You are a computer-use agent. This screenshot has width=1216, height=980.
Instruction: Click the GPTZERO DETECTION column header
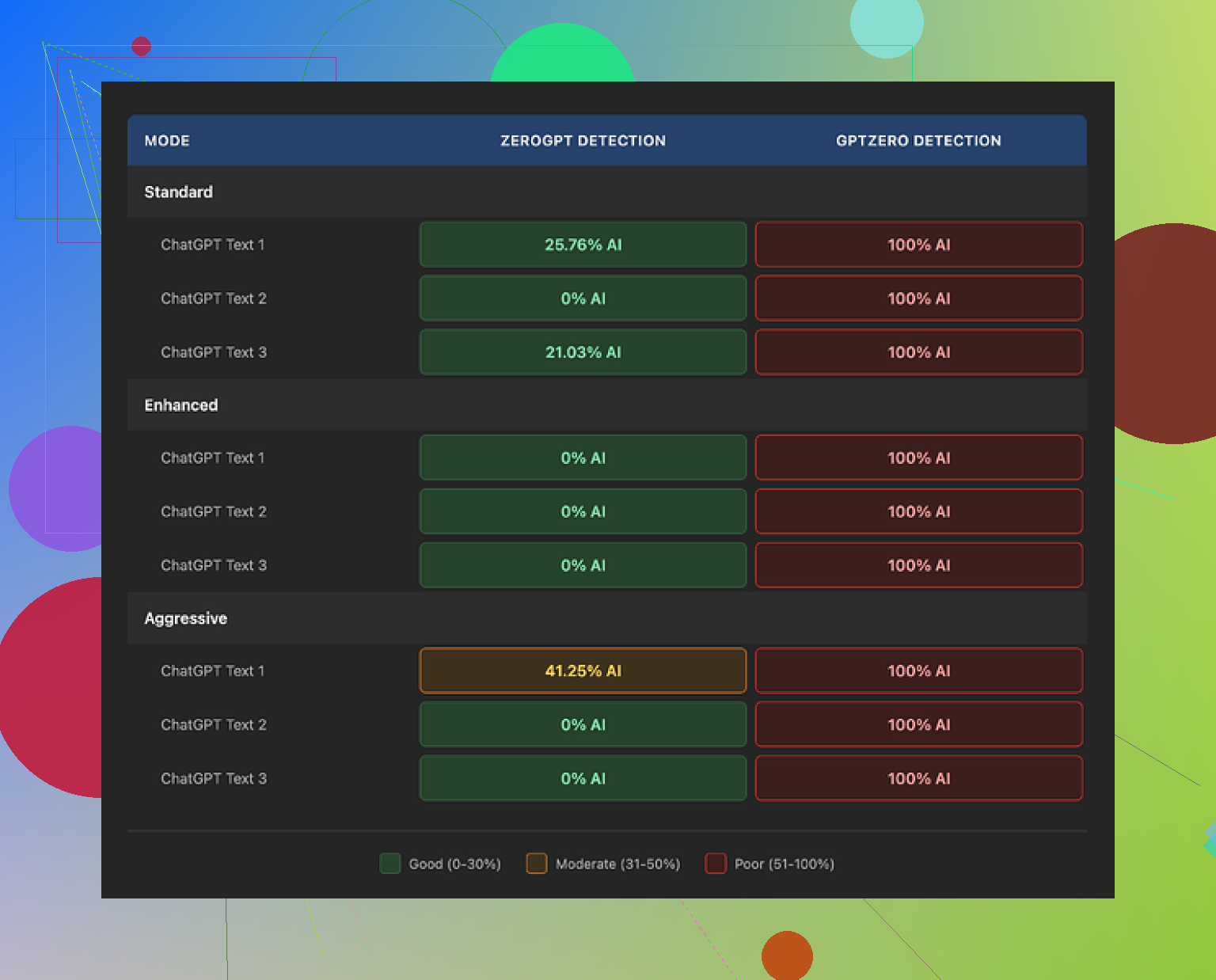tap(918, 141)
